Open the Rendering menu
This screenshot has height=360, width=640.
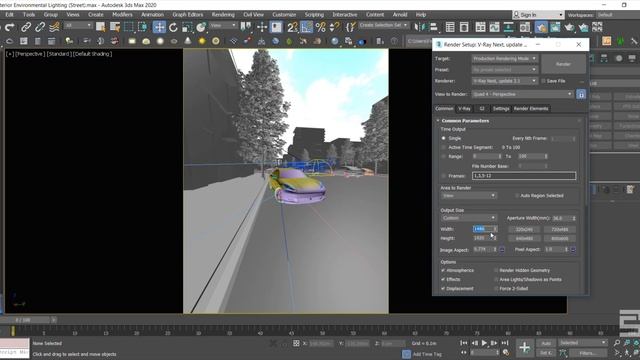[x=223, y=15]
